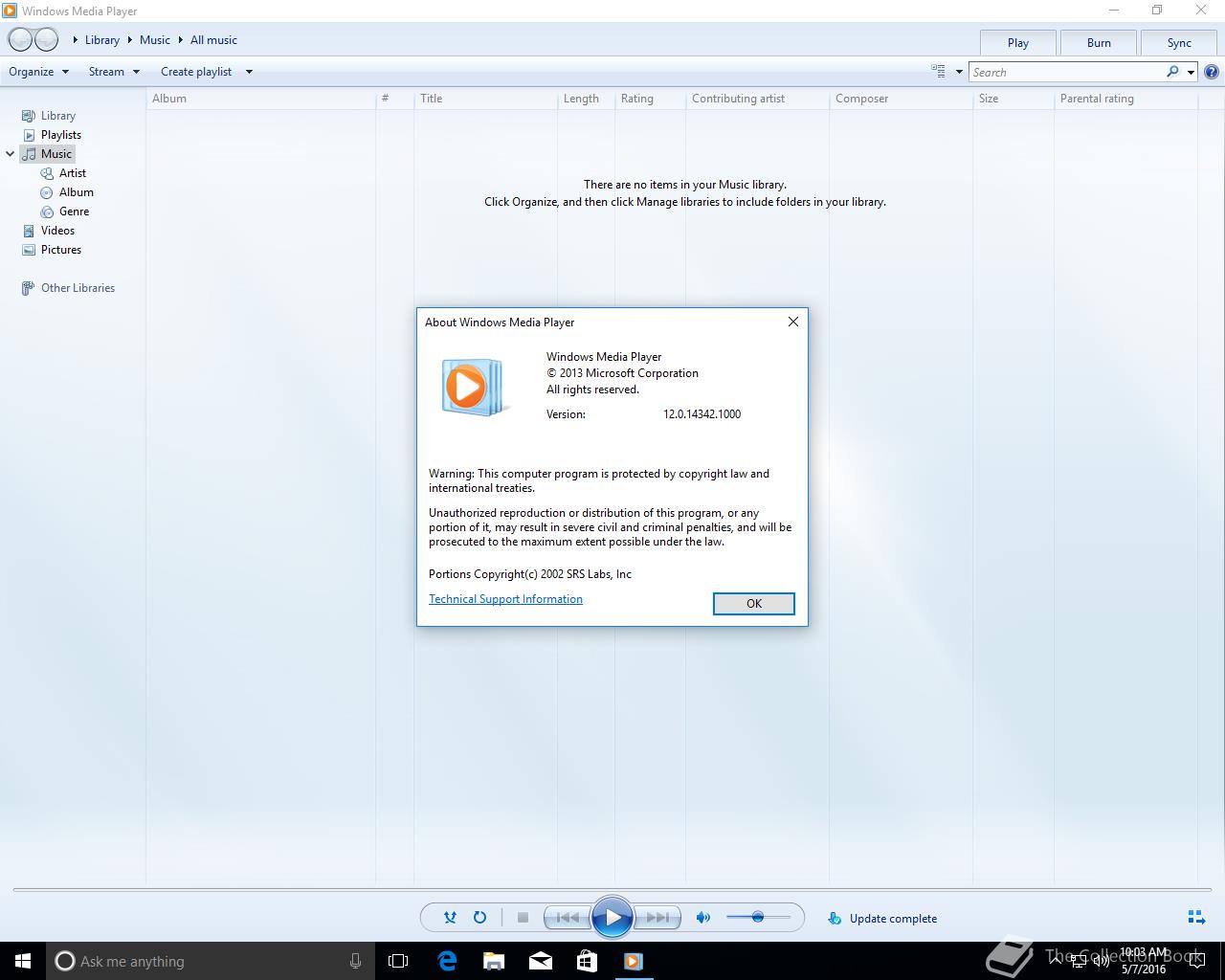Sort by the Size column header
Screen dimensions: 1225x980
pos(1013,99)
